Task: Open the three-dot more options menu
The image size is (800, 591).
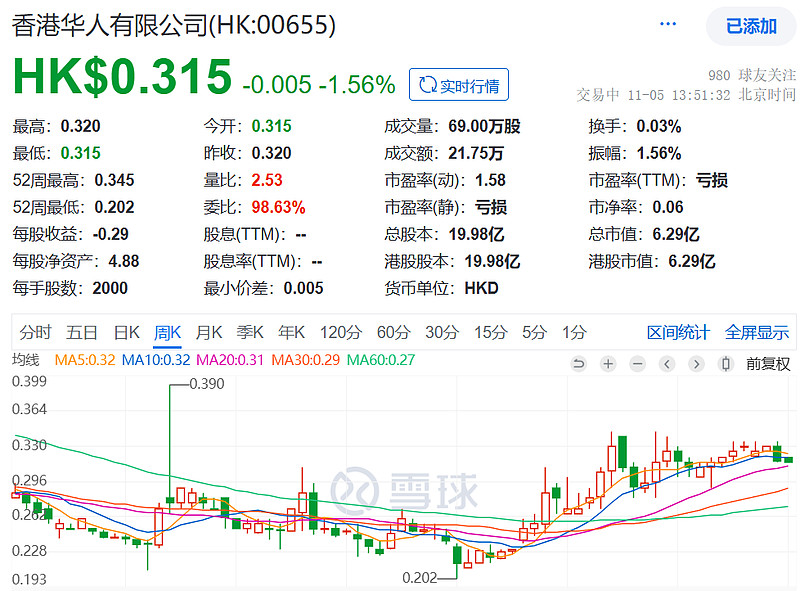Action: [668, 24]
